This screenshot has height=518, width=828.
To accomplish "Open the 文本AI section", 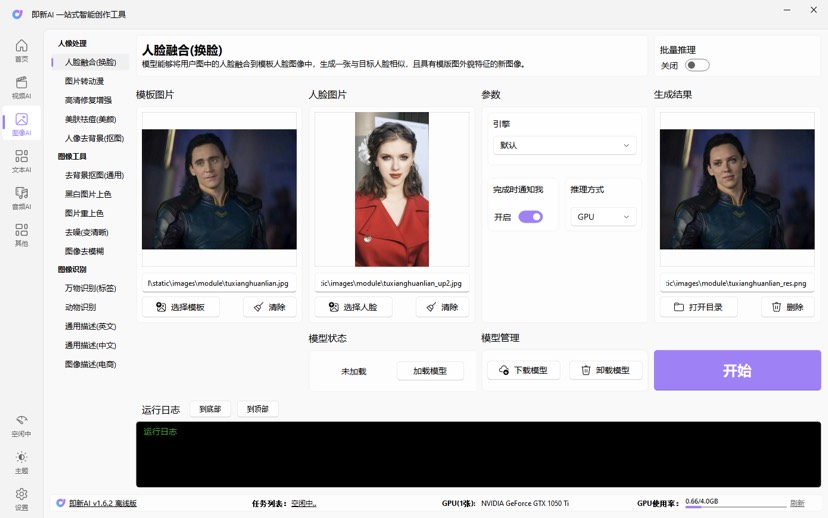I will coord(21,161).
